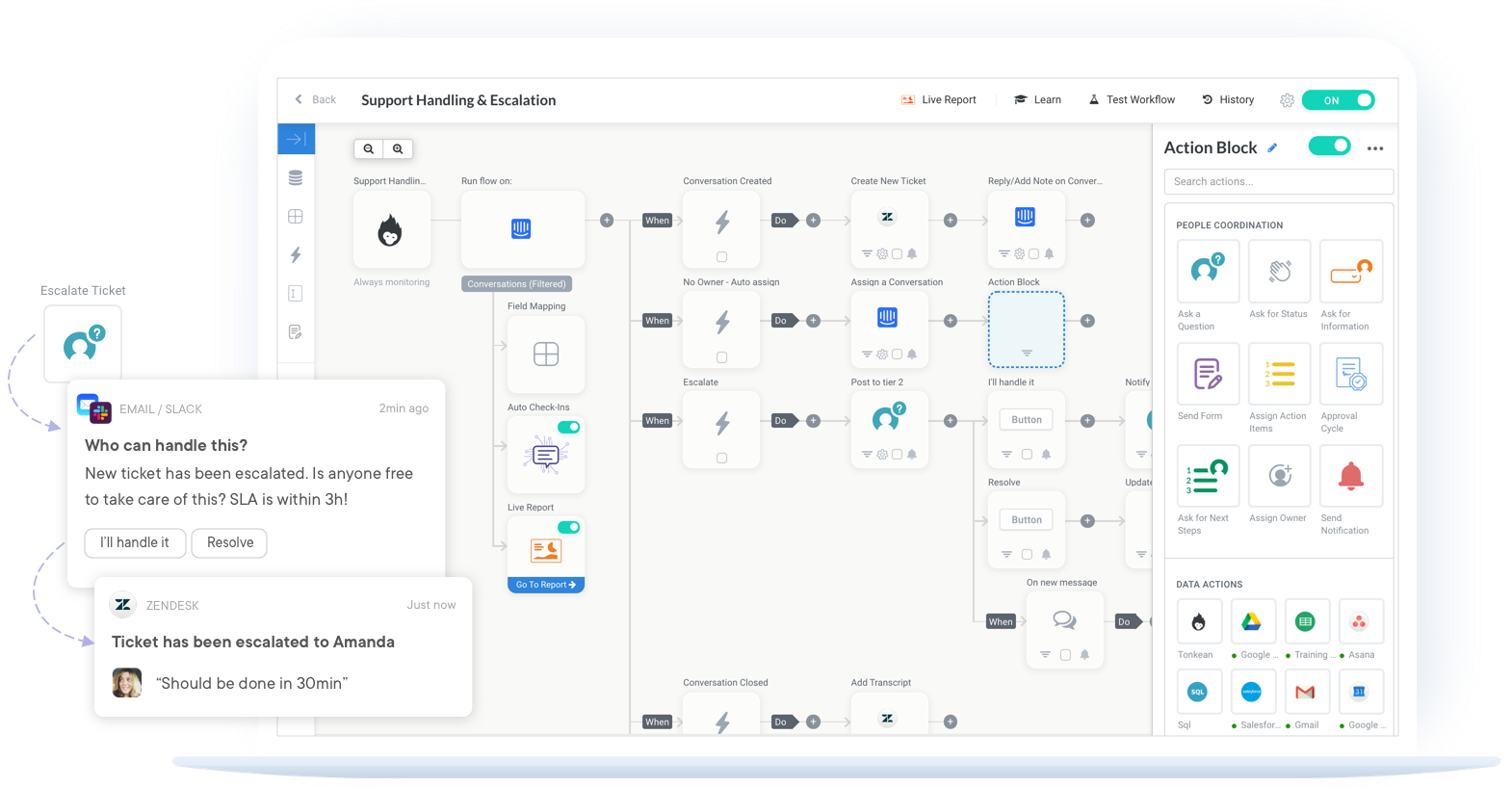Edit Action Block name pencil icon
Viewport: 1512px width, 788px height.
point(1272,148)
